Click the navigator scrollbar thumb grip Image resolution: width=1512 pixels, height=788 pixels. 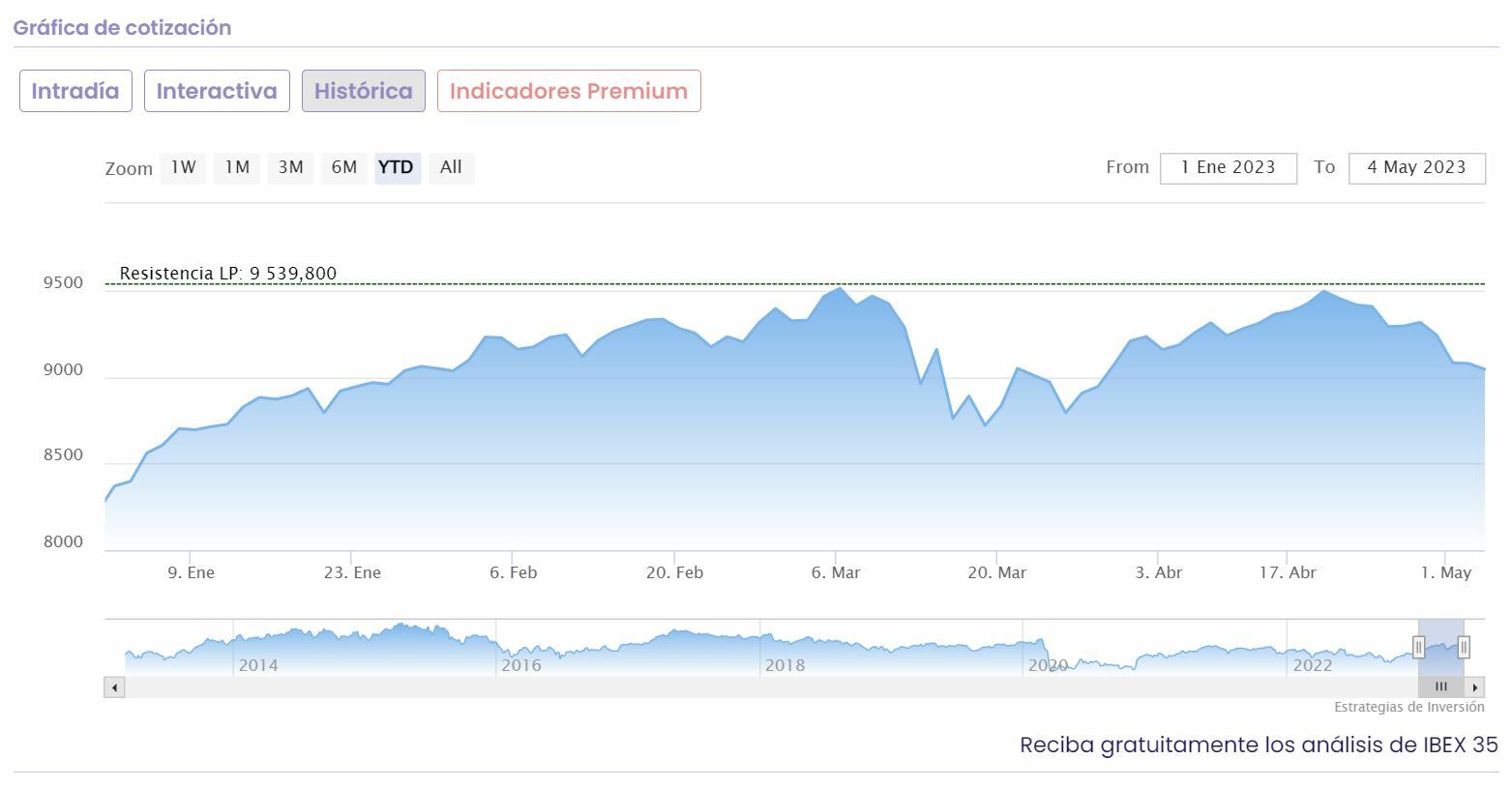[1440, 687]
